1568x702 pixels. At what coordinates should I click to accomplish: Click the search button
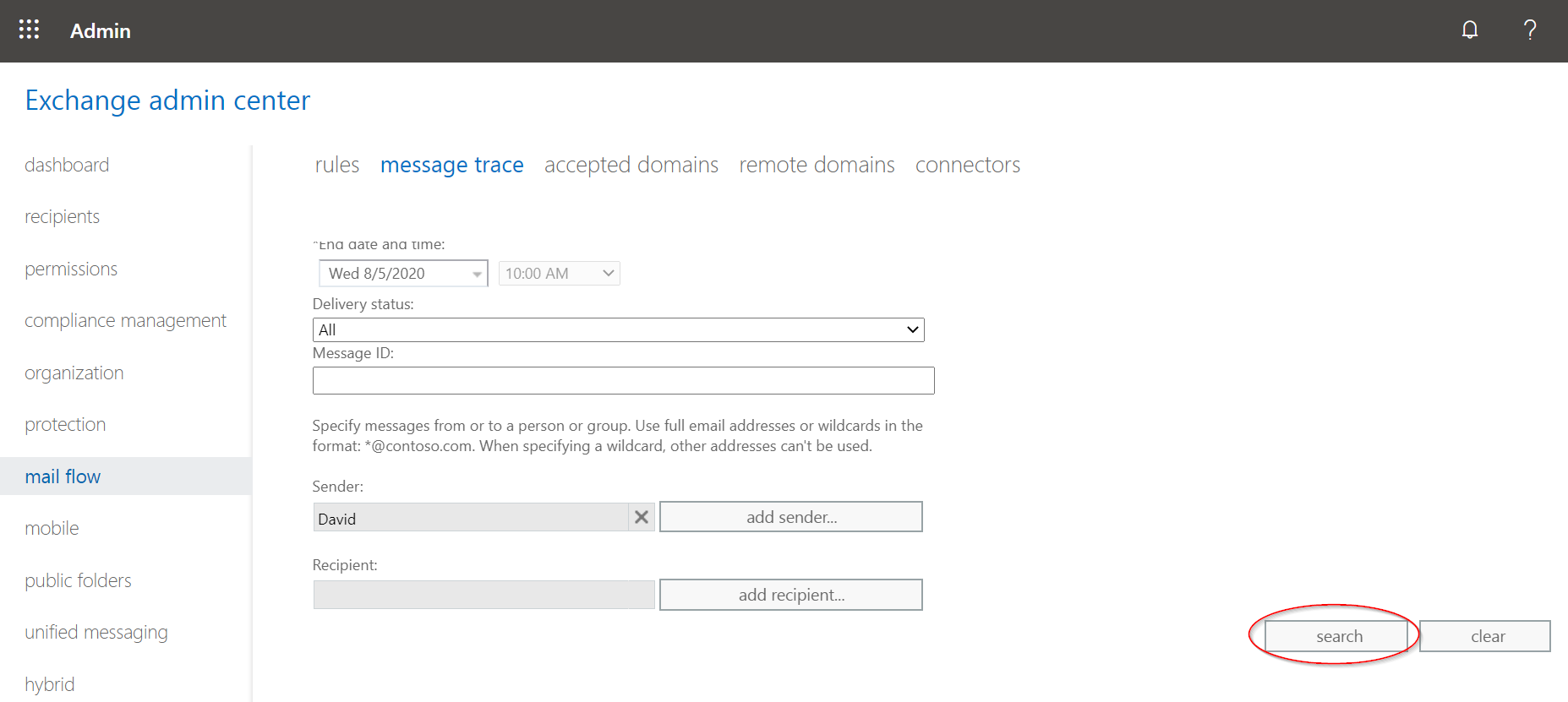tap(1338, 636)
